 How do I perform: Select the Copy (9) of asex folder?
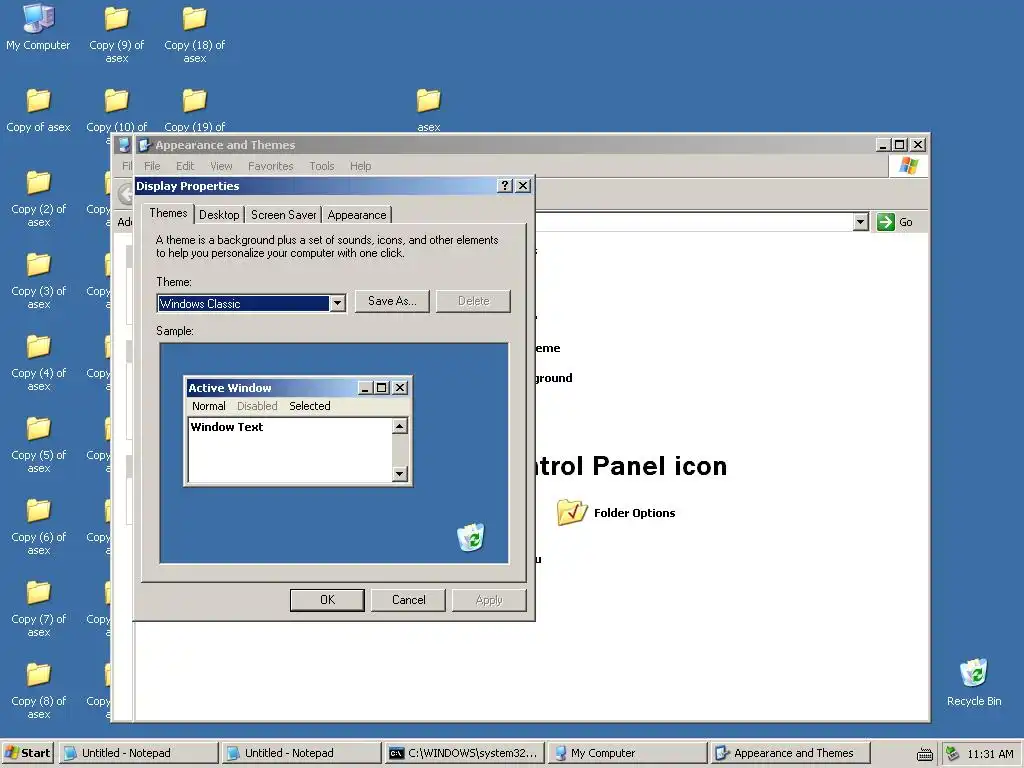(116, 33)
